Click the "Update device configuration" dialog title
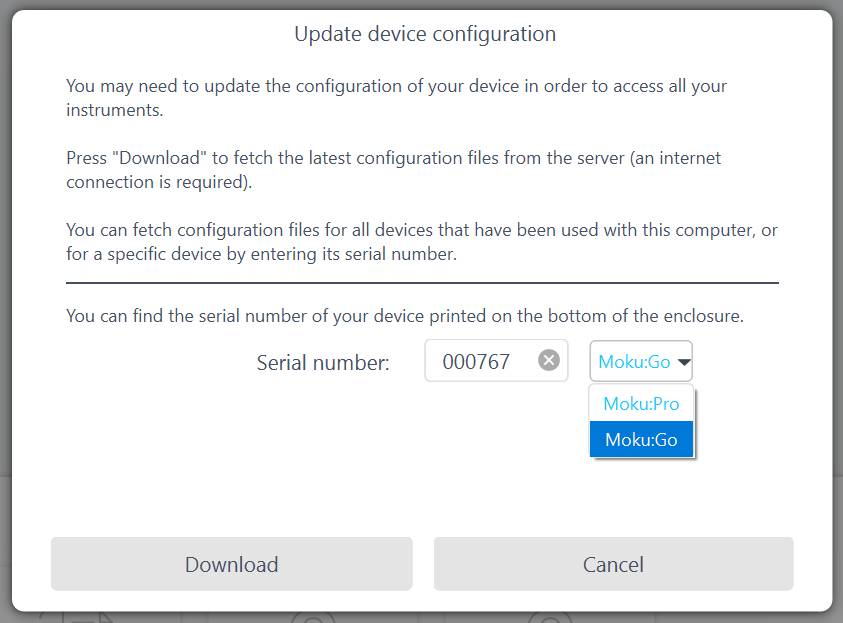Image resolution: width=843 pixels, height=623 pixels. [x=425, y=34]
